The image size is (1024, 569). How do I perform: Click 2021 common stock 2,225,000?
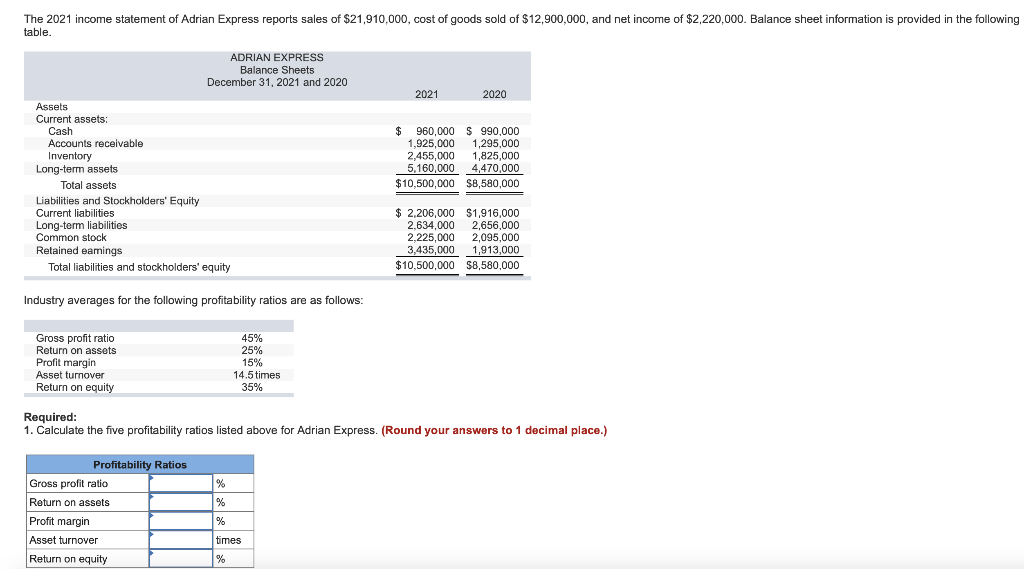coord(431,238)
